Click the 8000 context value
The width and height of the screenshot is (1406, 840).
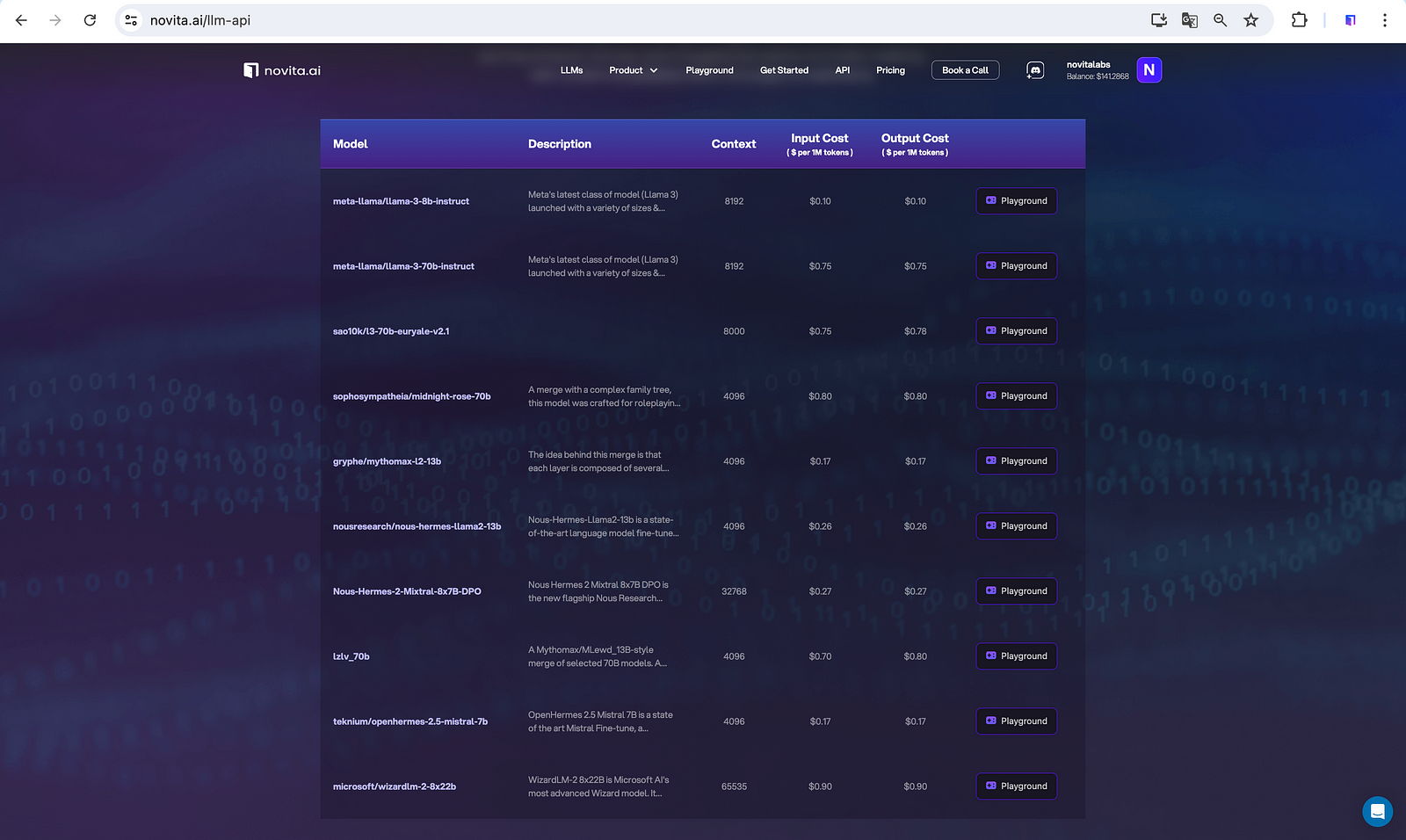[x=734, y=331]
